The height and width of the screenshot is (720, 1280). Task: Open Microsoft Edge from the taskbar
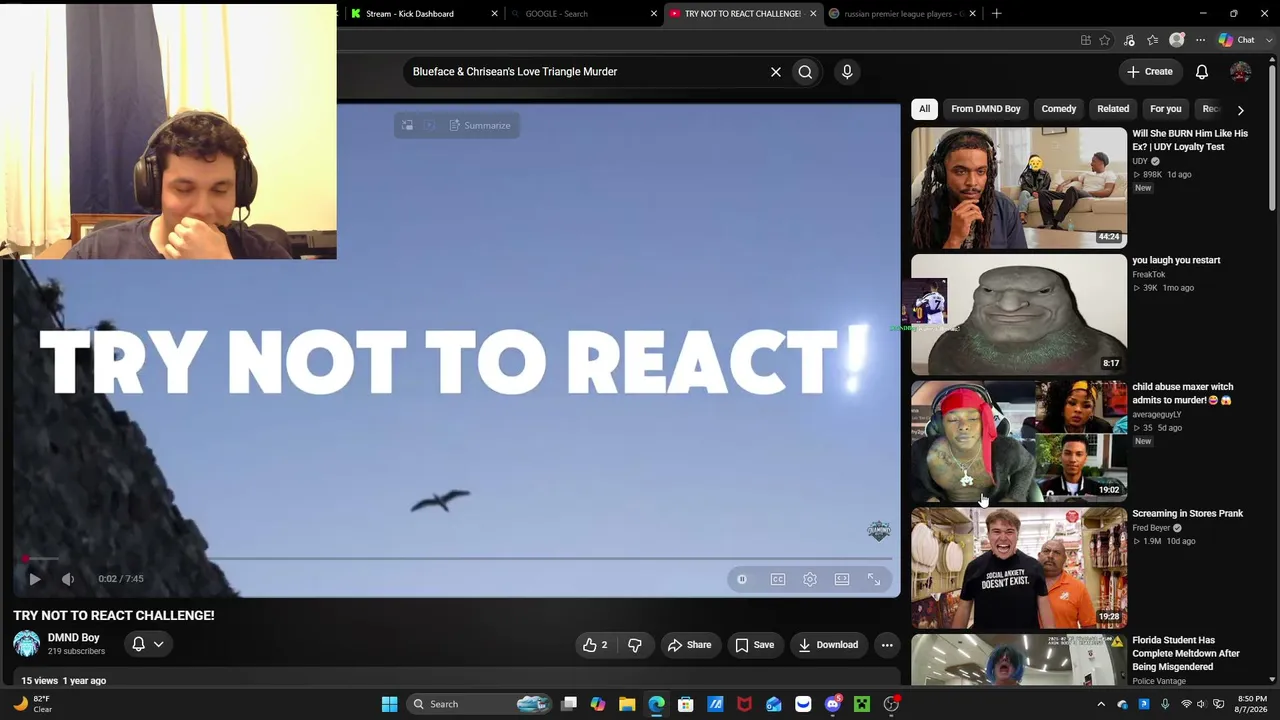[656, 704]
